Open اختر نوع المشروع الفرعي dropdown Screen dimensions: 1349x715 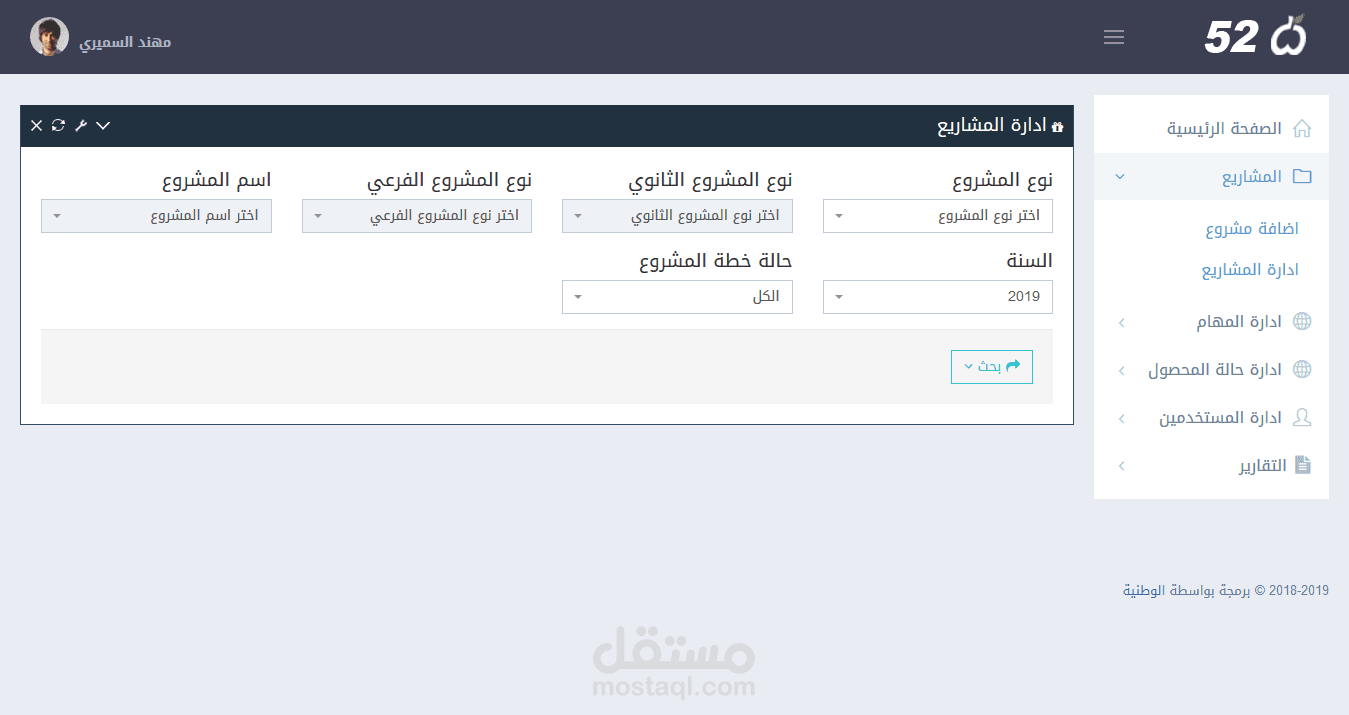click(x=417, y=216)
